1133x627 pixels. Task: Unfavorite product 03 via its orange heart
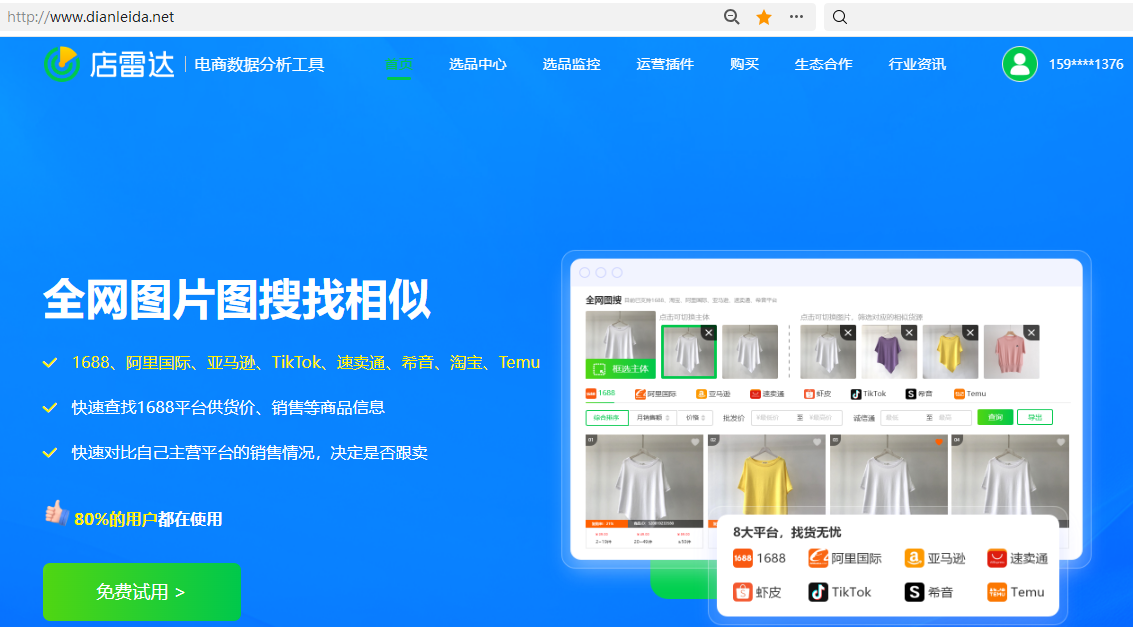939,440
